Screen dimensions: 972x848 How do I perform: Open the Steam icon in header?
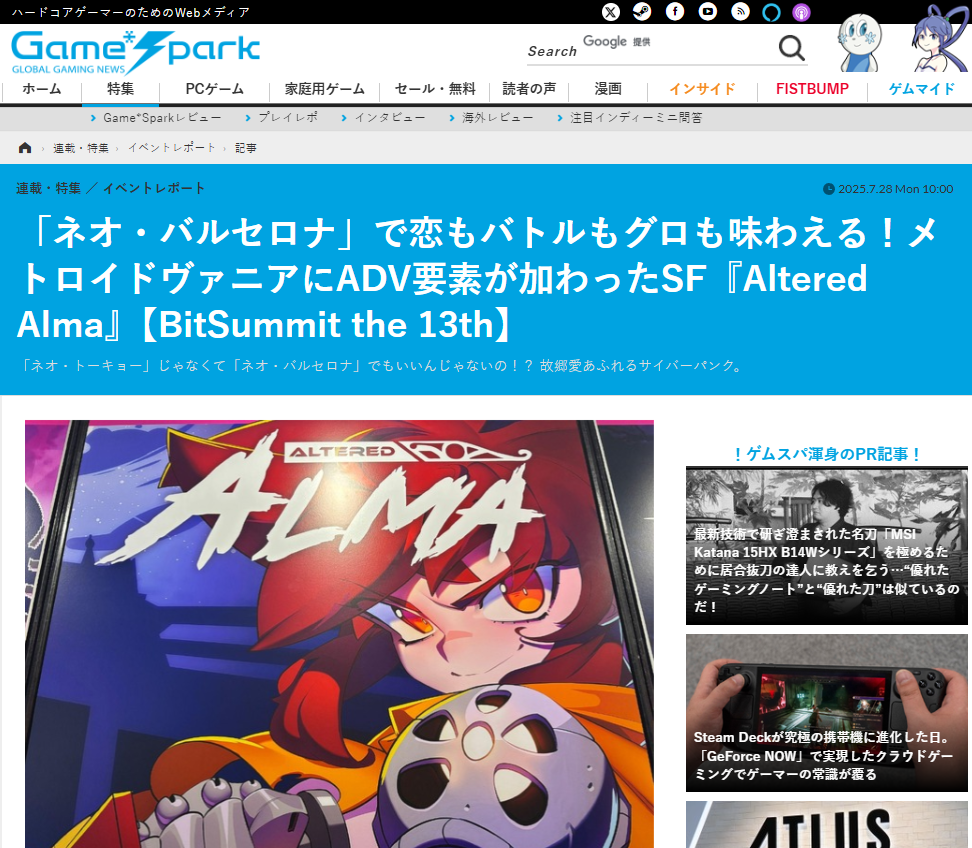642,12
